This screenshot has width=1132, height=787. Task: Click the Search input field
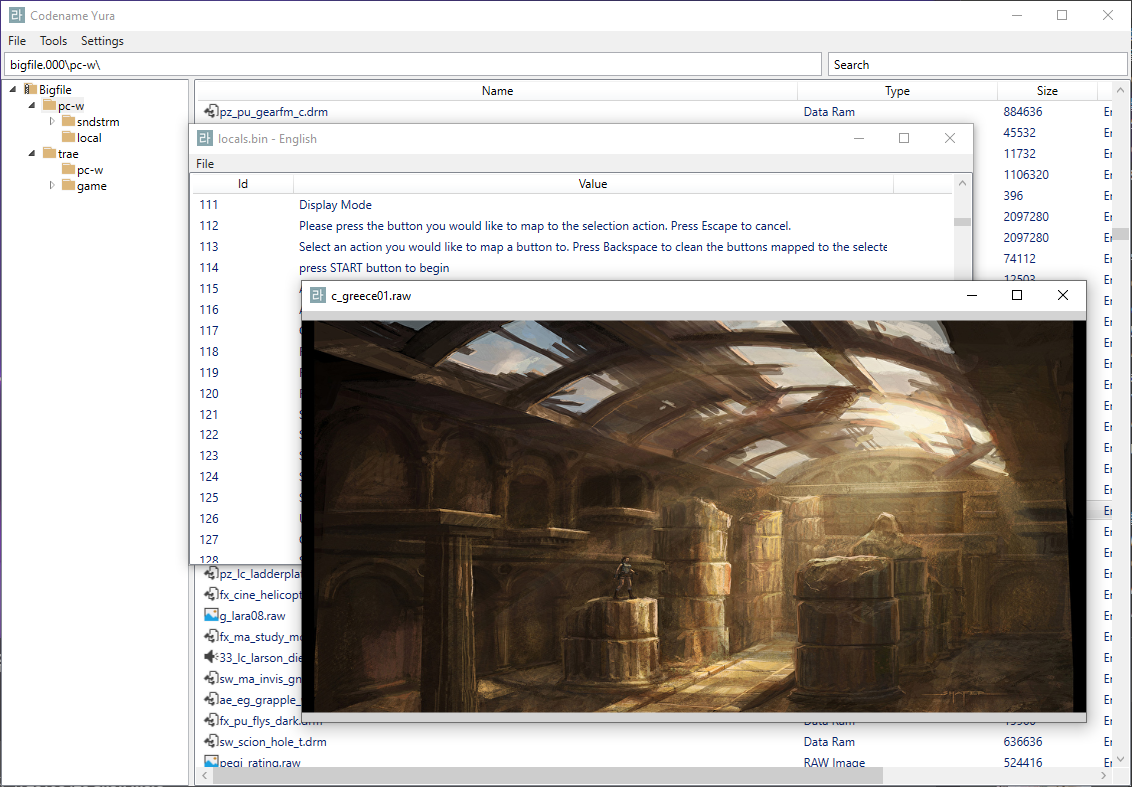[x=978, y=65]
